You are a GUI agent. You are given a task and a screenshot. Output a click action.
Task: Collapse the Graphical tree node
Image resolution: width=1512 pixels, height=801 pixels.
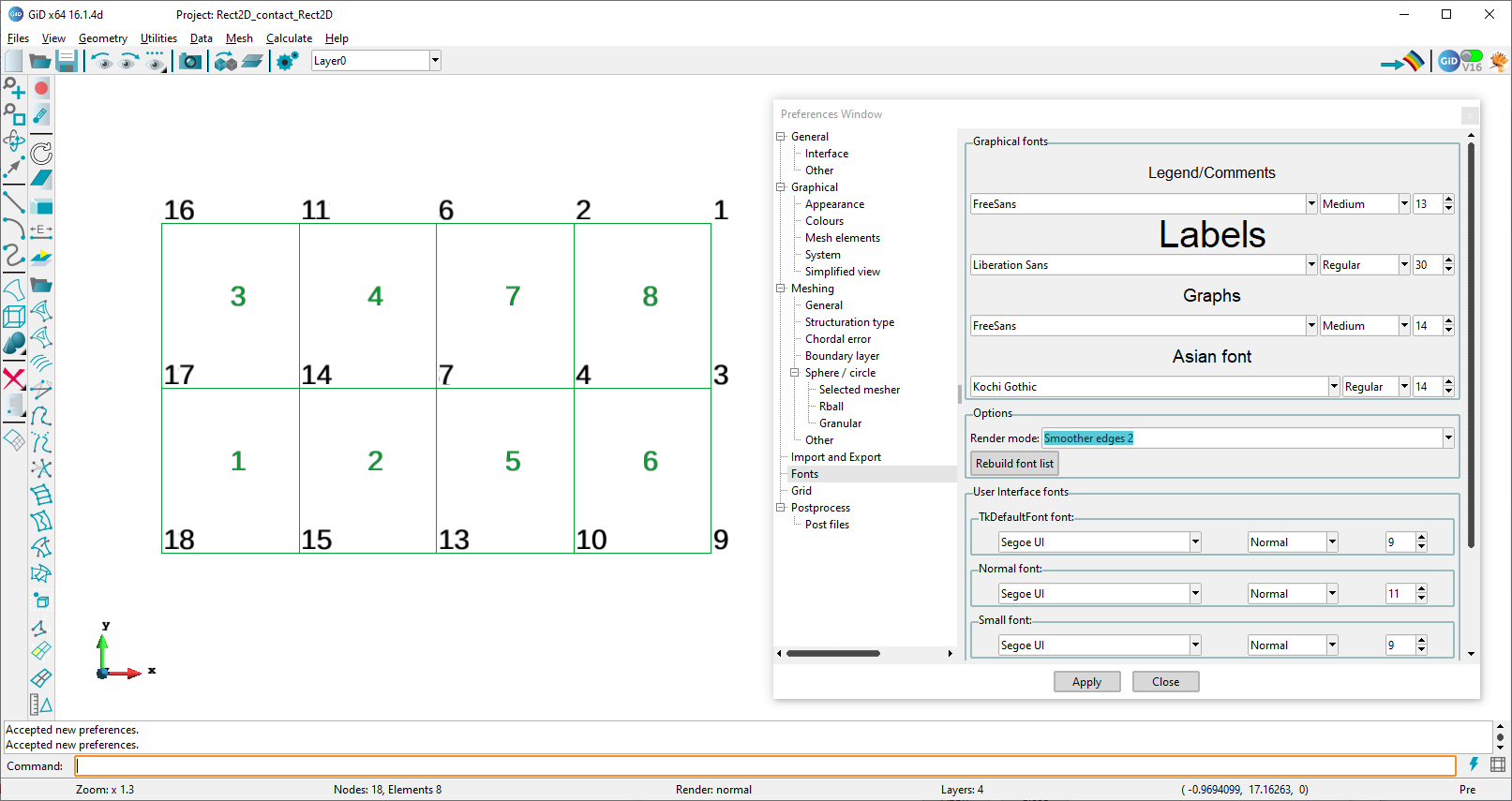780,187
